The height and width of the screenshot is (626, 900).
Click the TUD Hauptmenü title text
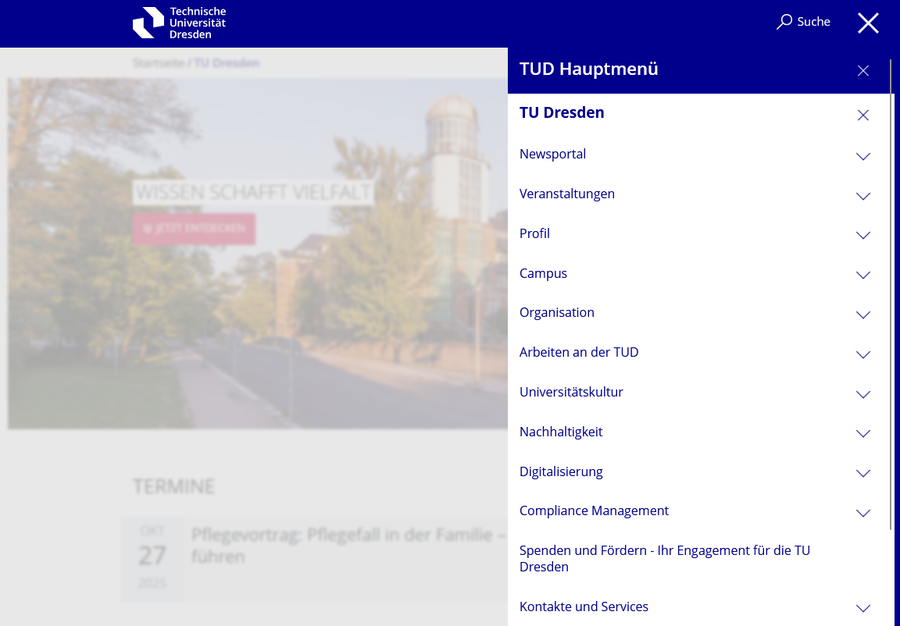(x=588, y=69)
